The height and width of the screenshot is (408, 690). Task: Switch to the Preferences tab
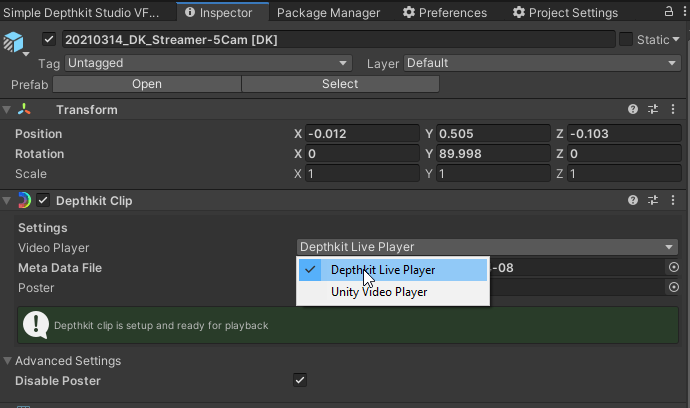click(444, 13)
